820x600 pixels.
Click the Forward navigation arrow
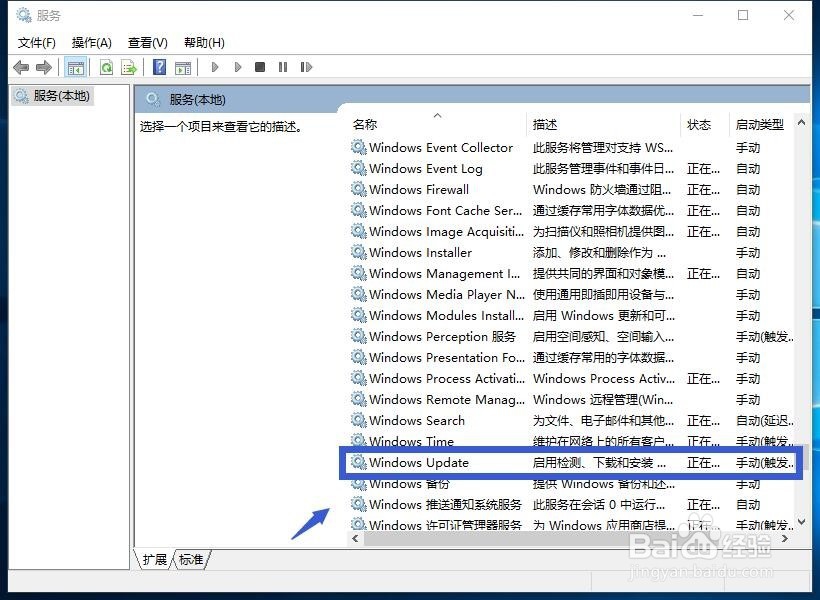[x=43, y=67]
